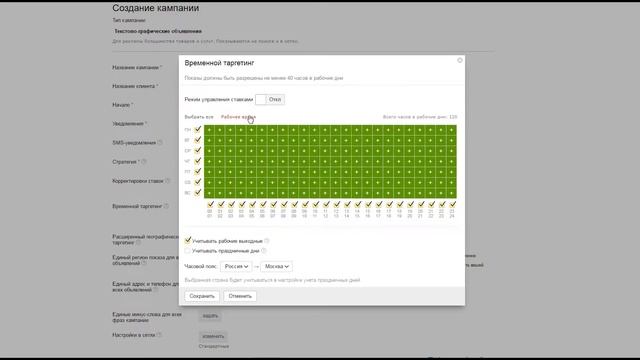This screenshot has height=360, width=640.
Task: Uncheck the ПН (Monday) row checkbox
Action: pos(198,129)
